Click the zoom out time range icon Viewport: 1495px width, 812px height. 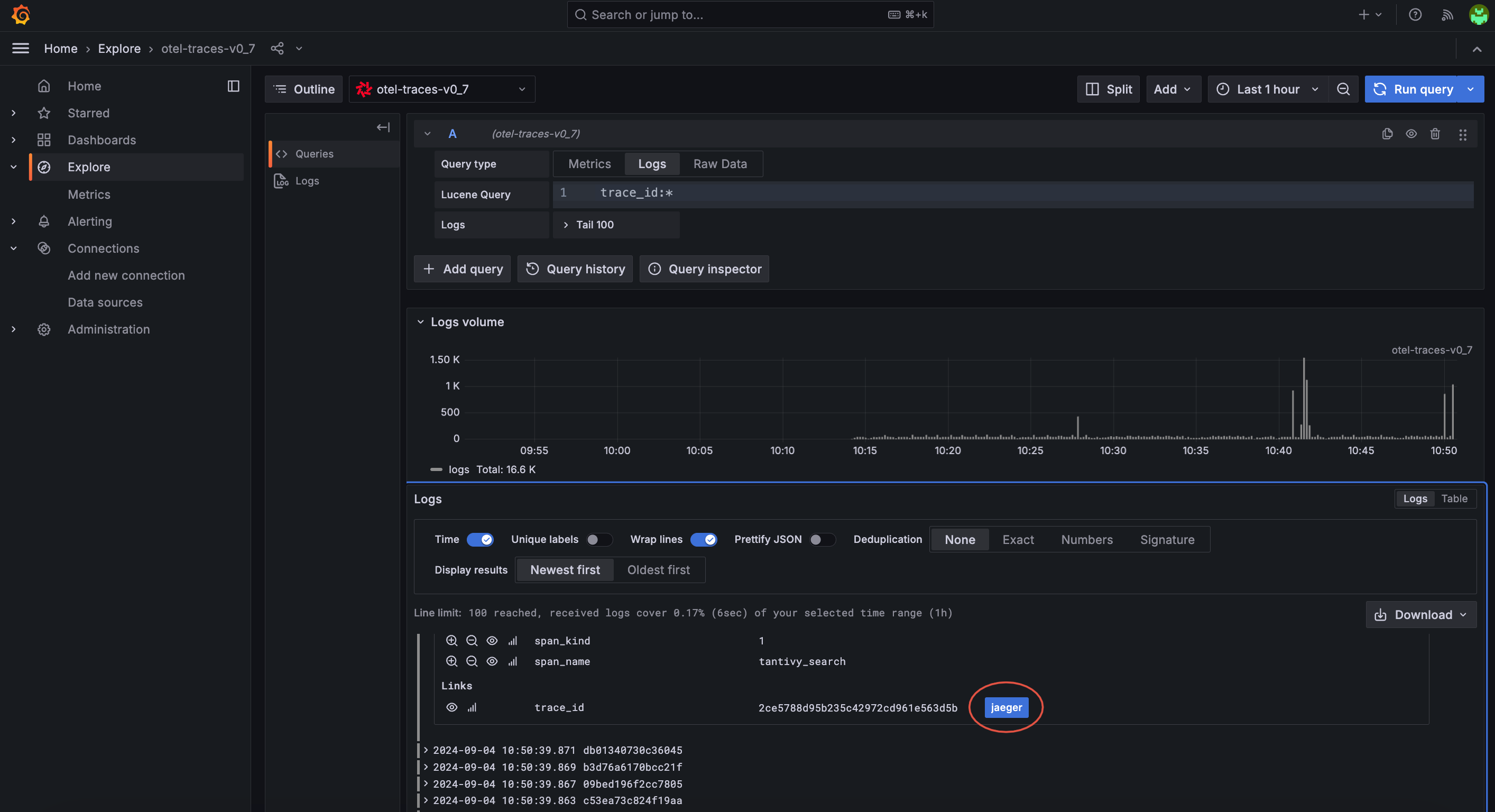pyautogui.click(x=1343, y=89)
